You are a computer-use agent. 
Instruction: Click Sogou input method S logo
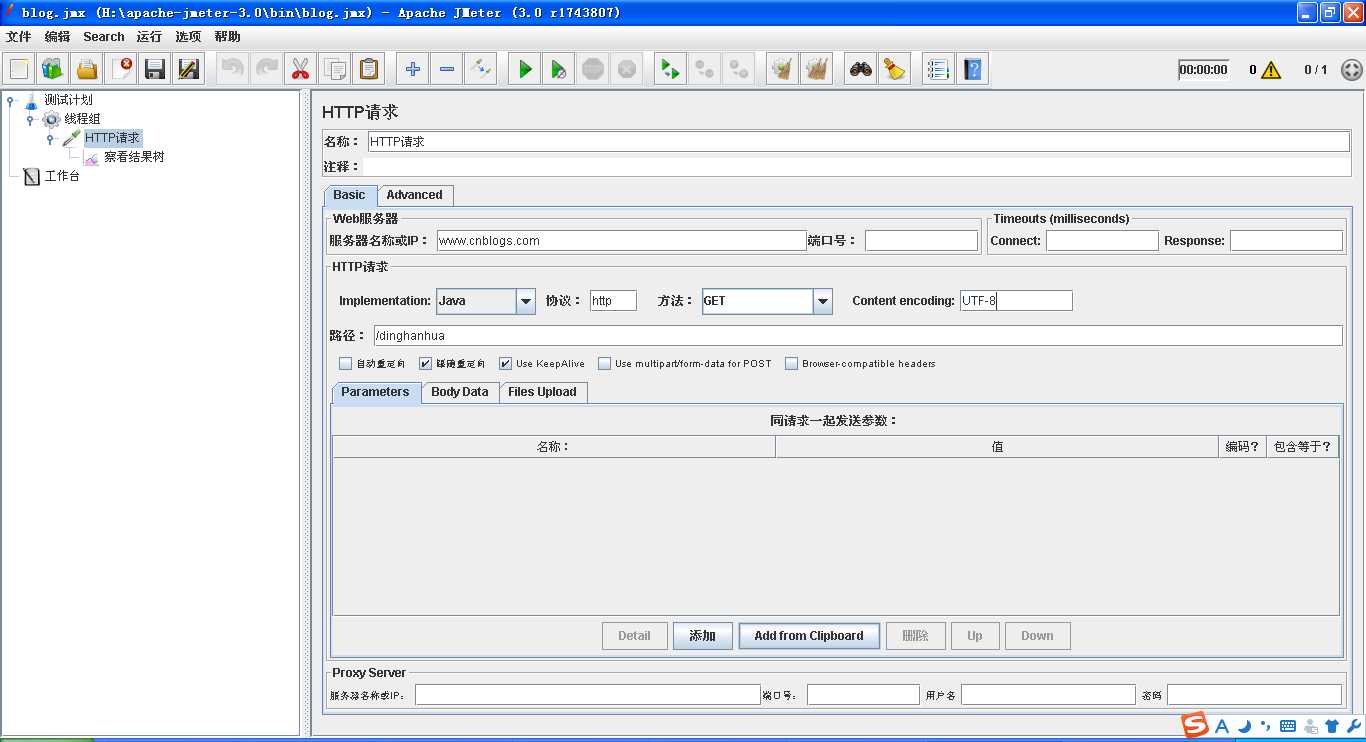(1195, 726)
